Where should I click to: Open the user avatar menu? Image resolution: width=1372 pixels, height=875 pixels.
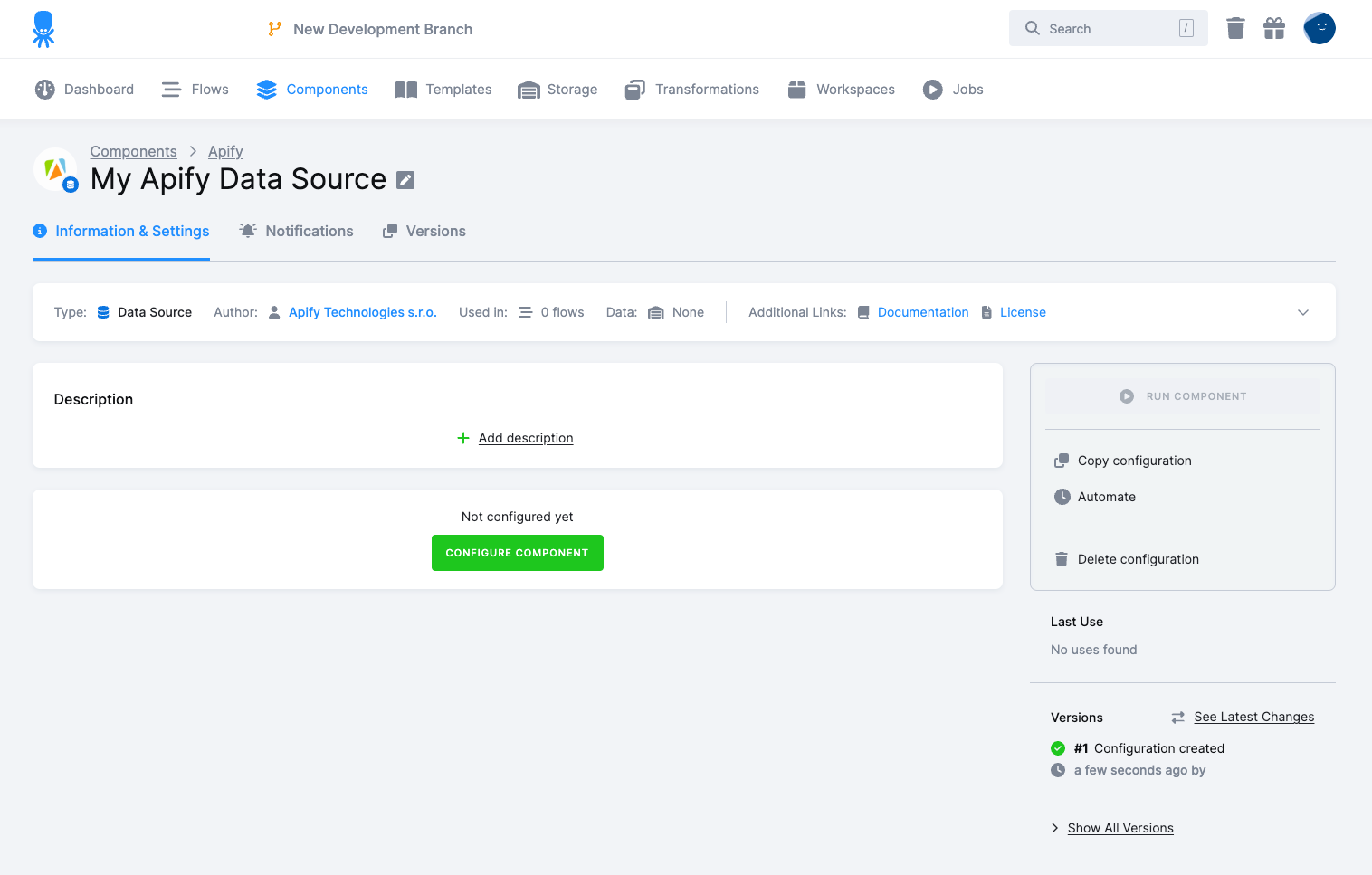[x=1320, y=28]
